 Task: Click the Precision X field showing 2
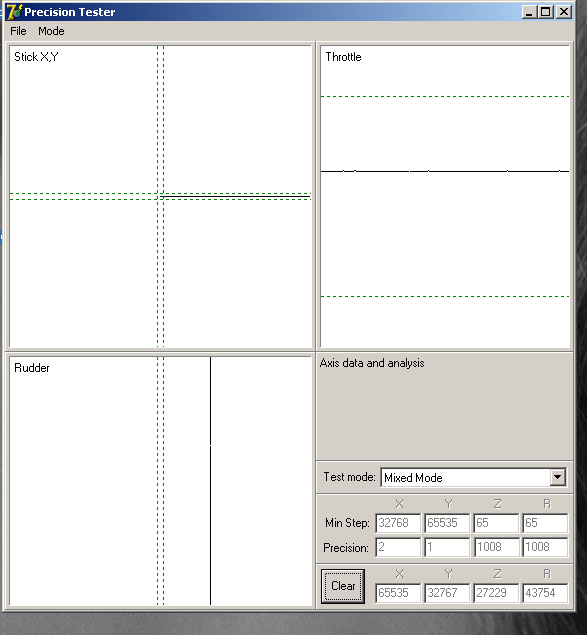tap(398, 547)
